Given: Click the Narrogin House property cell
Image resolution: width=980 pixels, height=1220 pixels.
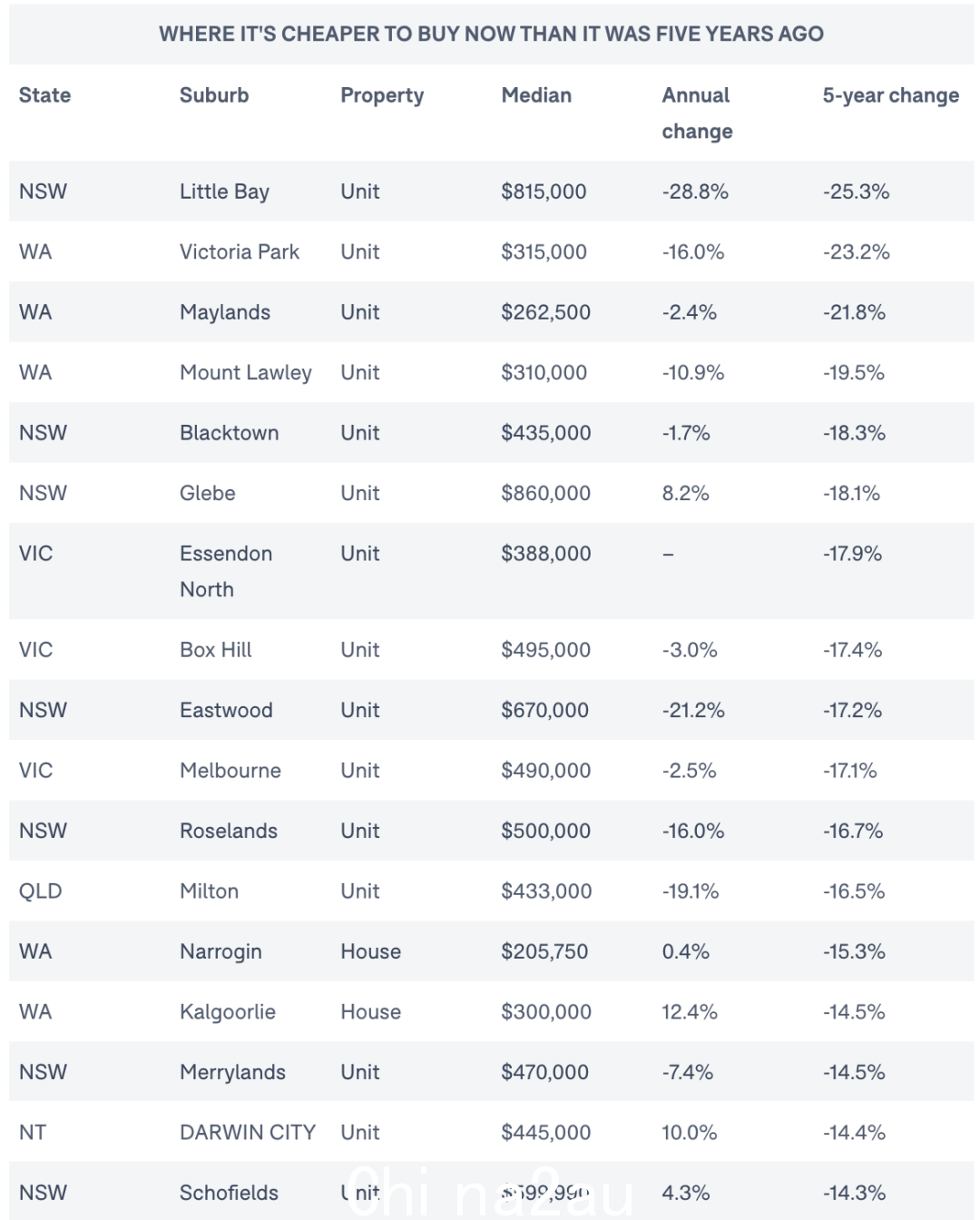Looking at the screenshot, I should pyautogui.click(x=370, y=951).
